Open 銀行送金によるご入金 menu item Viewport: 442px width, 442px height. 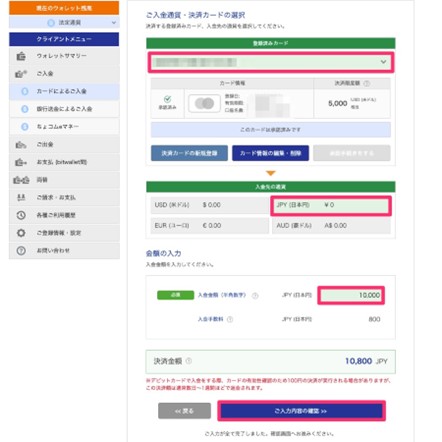tap(64, 109)
